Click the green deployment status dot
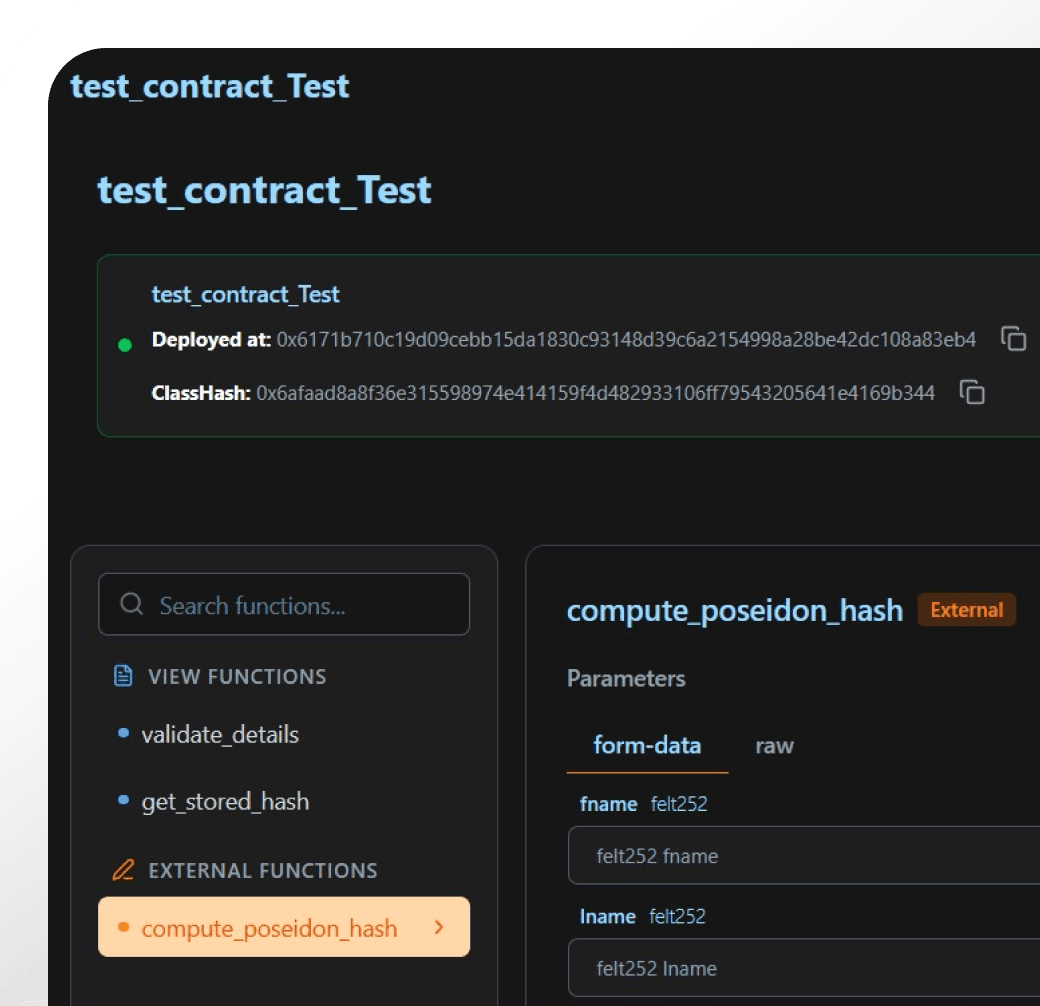The image size is (1040, 1006). point(125,345)
